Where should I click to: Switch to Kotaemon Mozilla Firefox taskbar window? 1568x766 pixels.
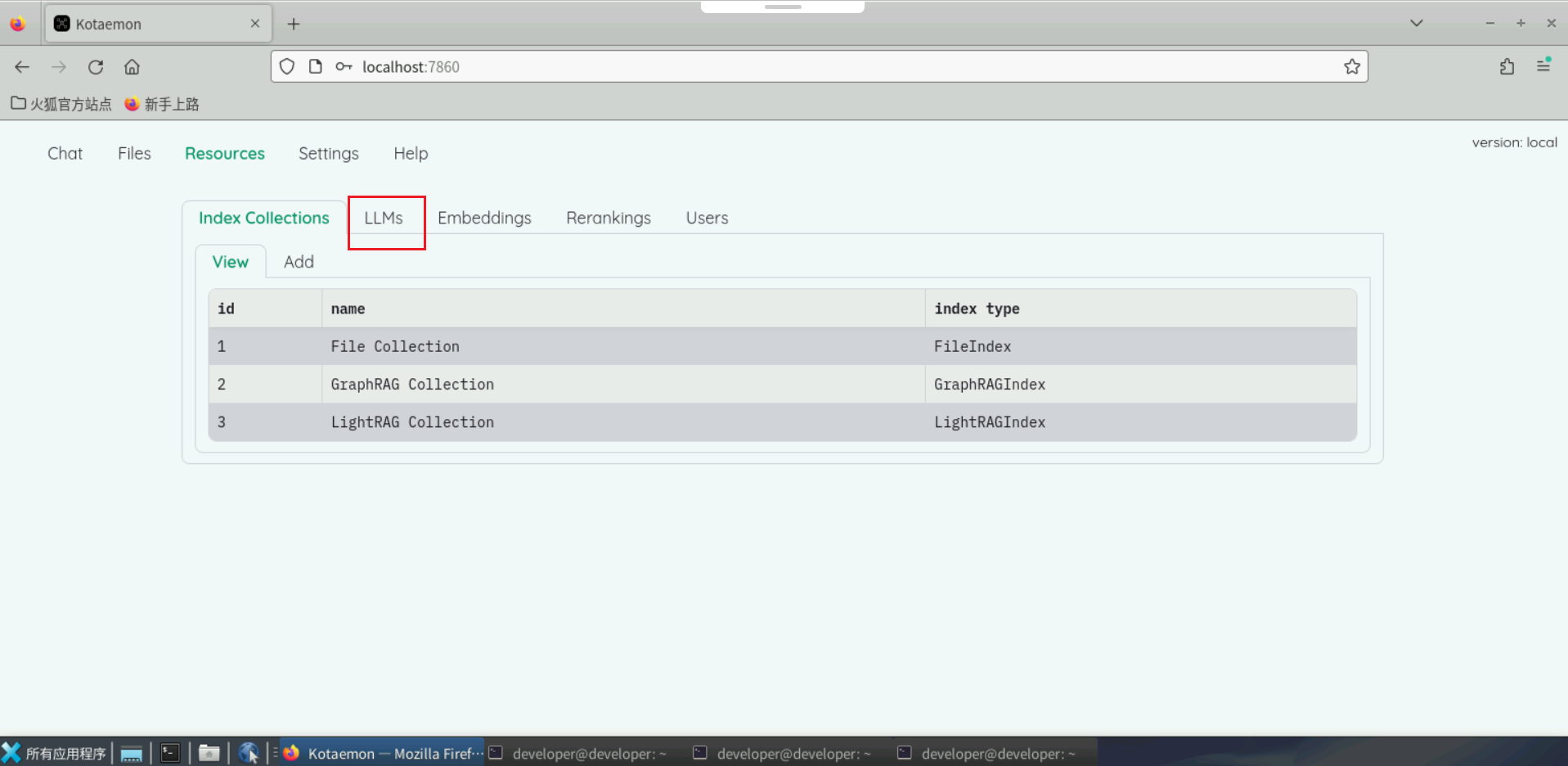coord(383,753)
